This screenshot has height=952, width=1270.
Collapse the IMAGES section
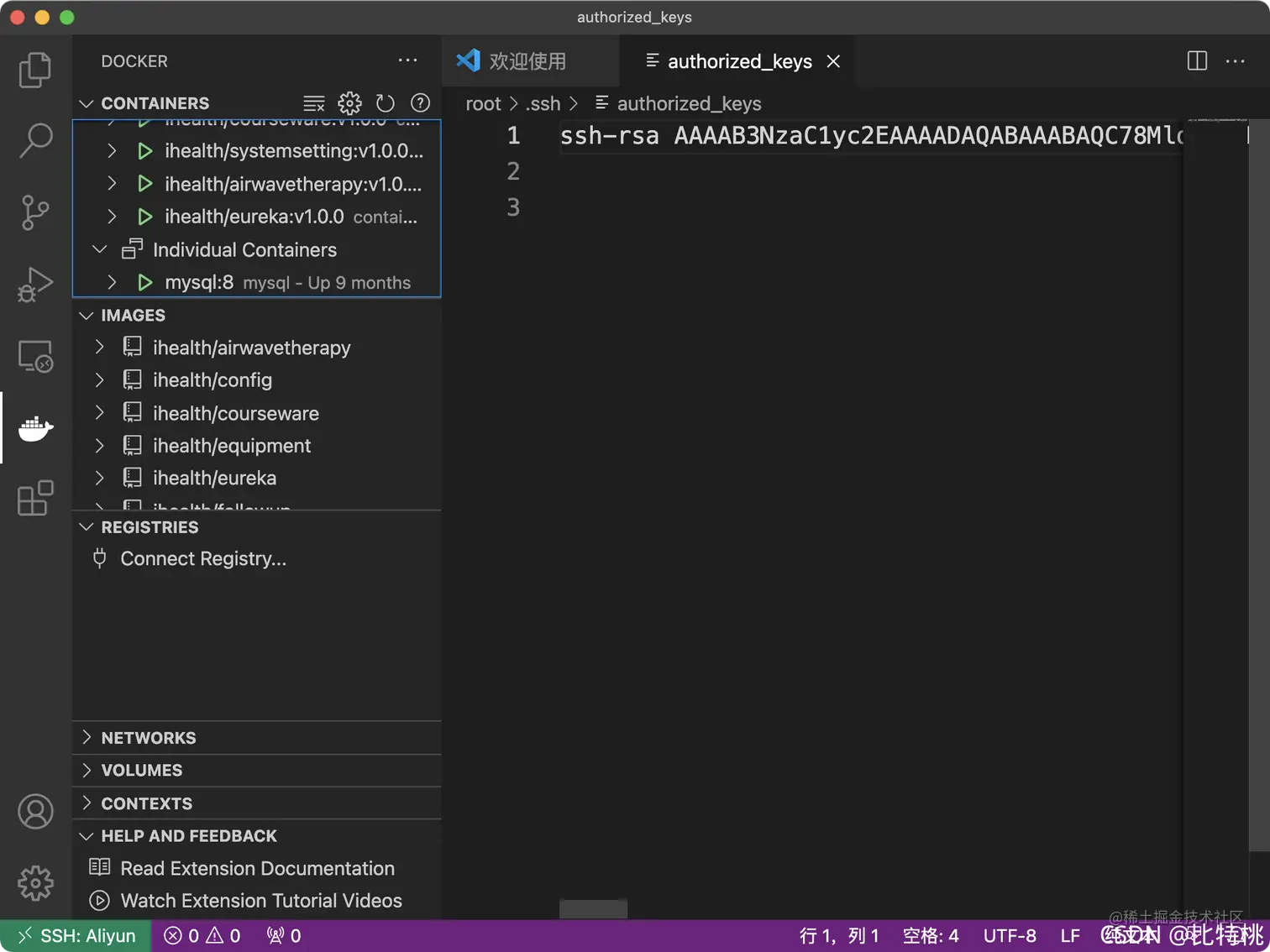tap(86, 315)
